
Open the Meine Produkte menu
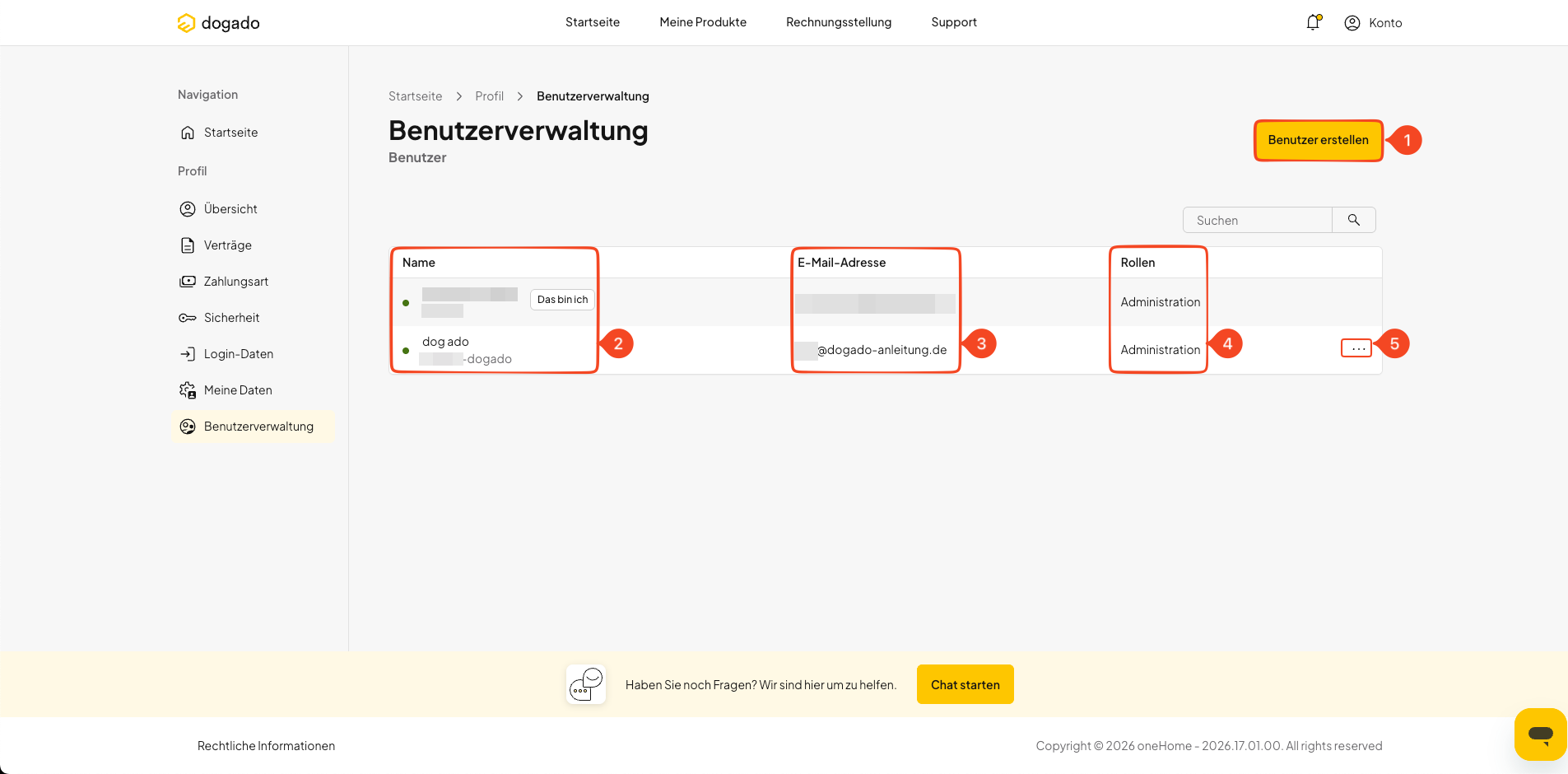703,22
